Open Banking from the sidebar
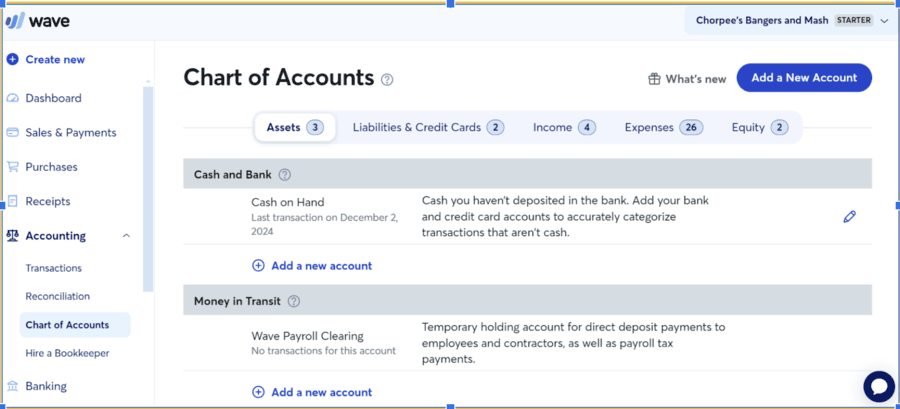The height and width of the screenshot is (409, 900). click(x=46, y=386)
